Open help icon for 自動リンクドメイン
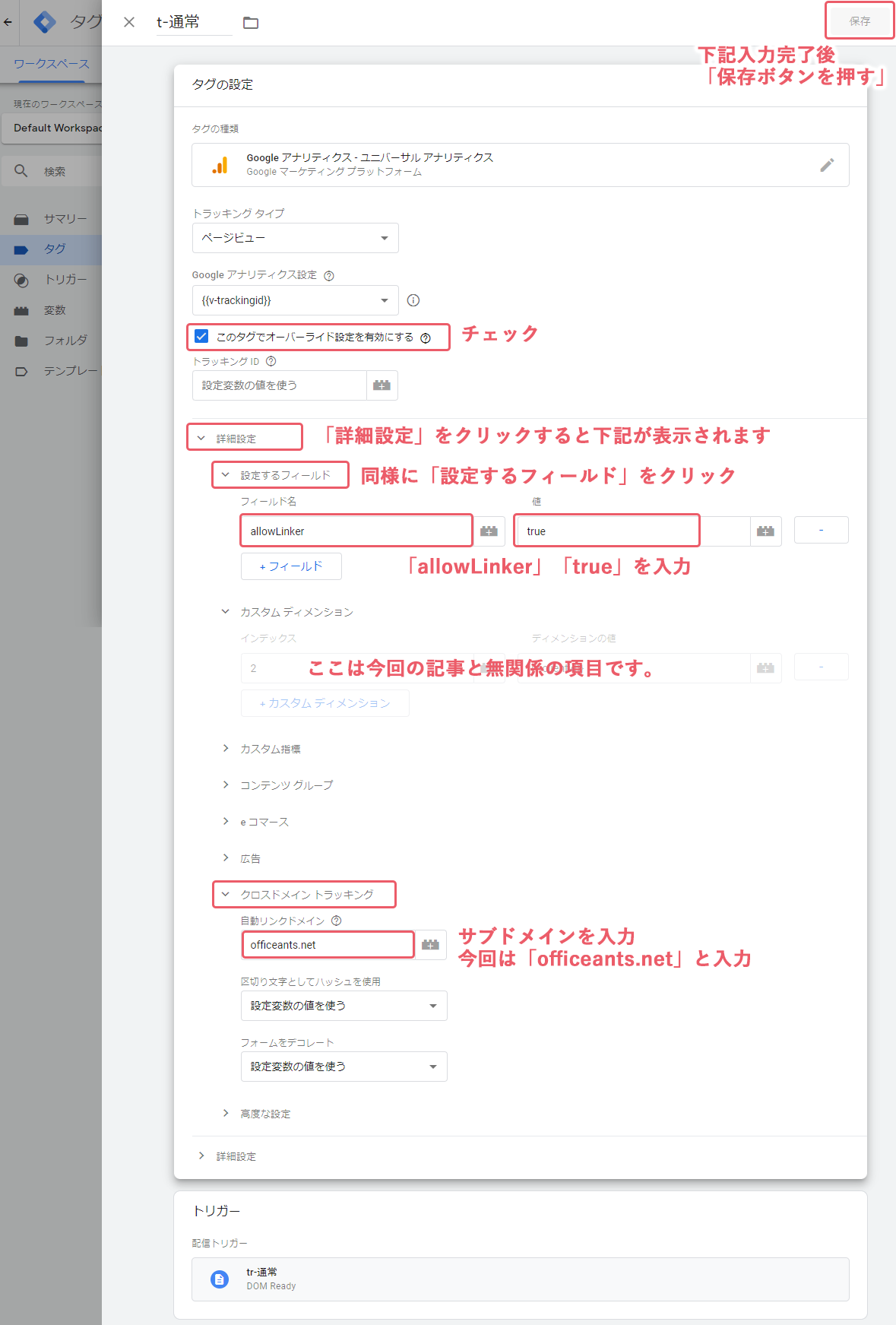This screenshot has width=896, height=1325. point(337,921)
